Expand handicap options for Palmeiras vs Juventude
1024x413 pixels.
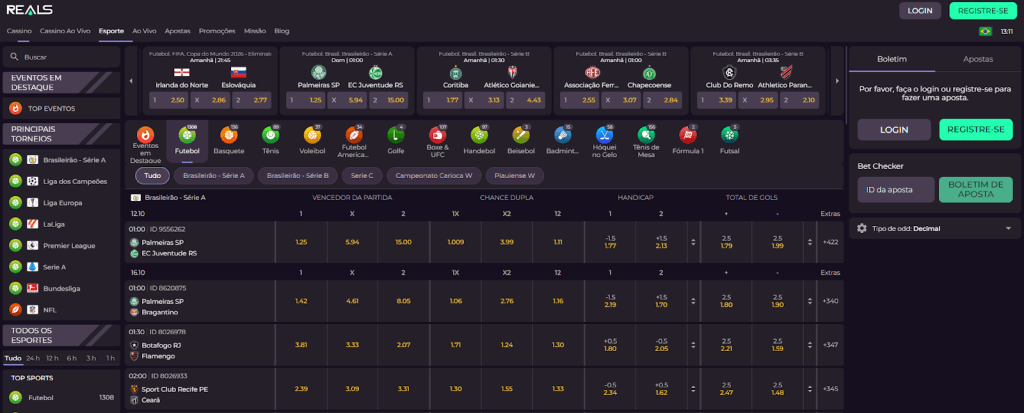693,242
